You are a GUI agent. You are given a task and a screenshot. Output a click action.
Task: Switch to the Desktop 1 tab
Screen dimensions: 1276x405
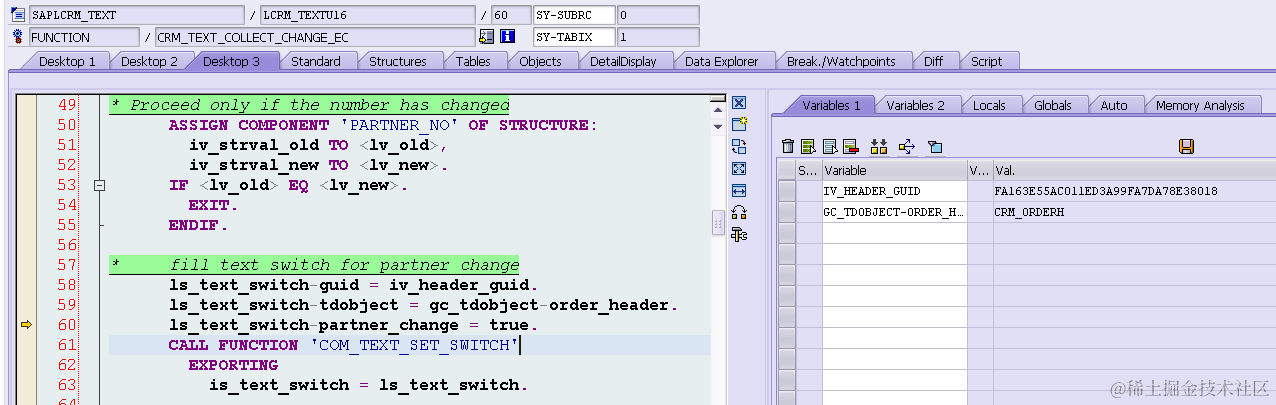tap(67, 61)
